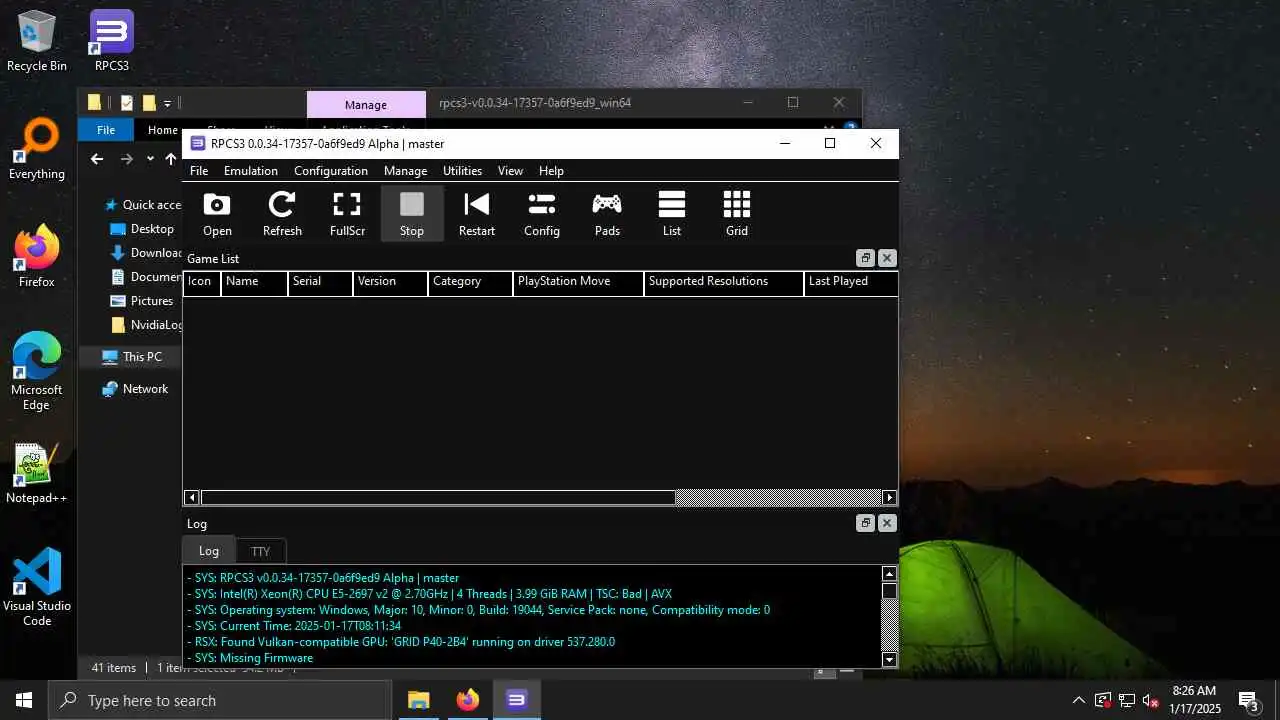Open the Emulation menu
This screenshot has width=1280, height=720.
[x=251, y=171]
